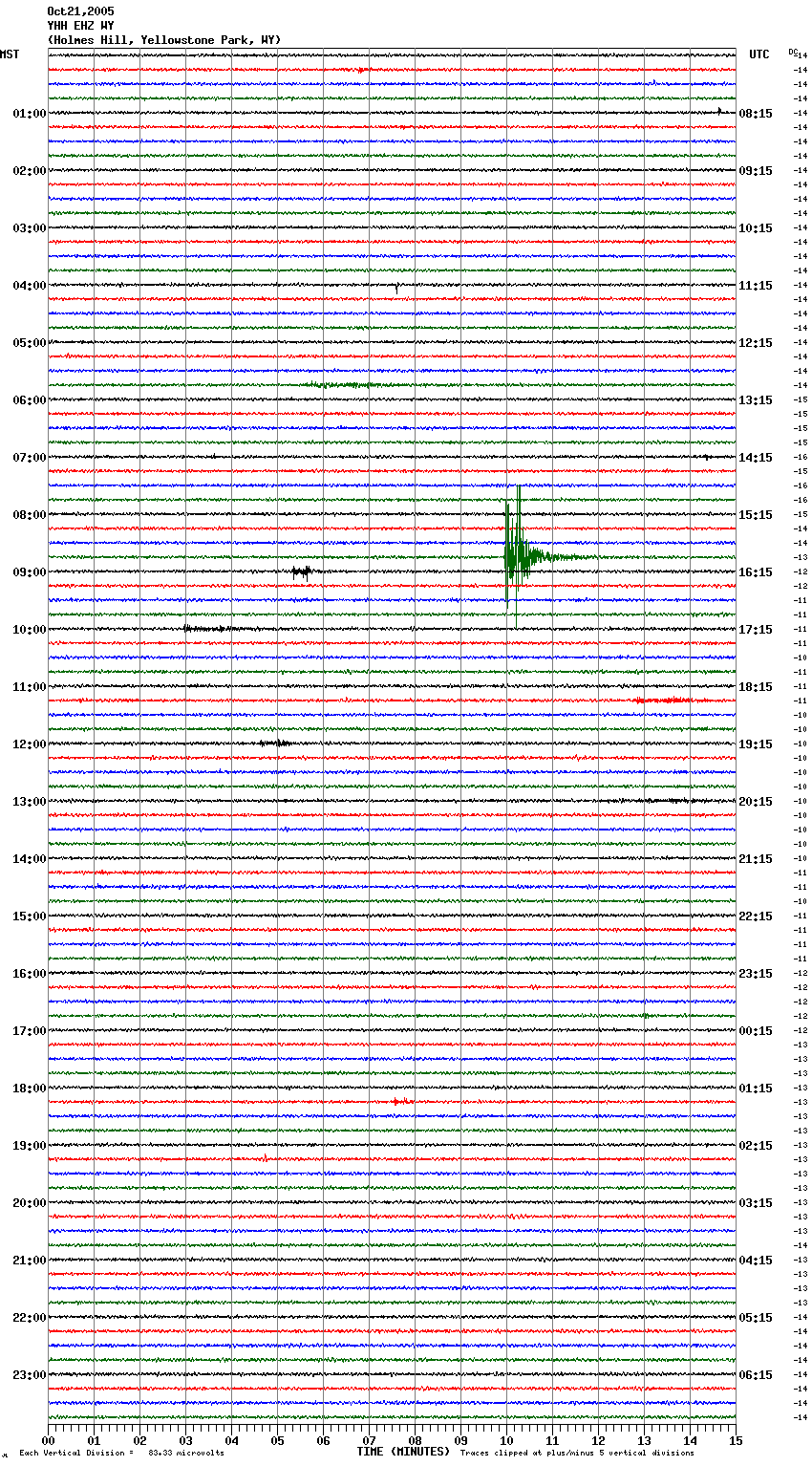Select the 03 minute tick label on the x-axis
This screenshot has height=1466, width=812.
pyautogui.click(x=186, y=1439)
